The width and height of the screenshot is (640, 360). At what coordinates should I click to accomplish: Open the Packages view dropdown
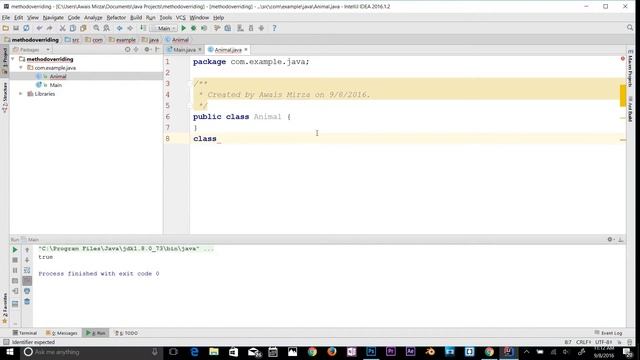31,50
